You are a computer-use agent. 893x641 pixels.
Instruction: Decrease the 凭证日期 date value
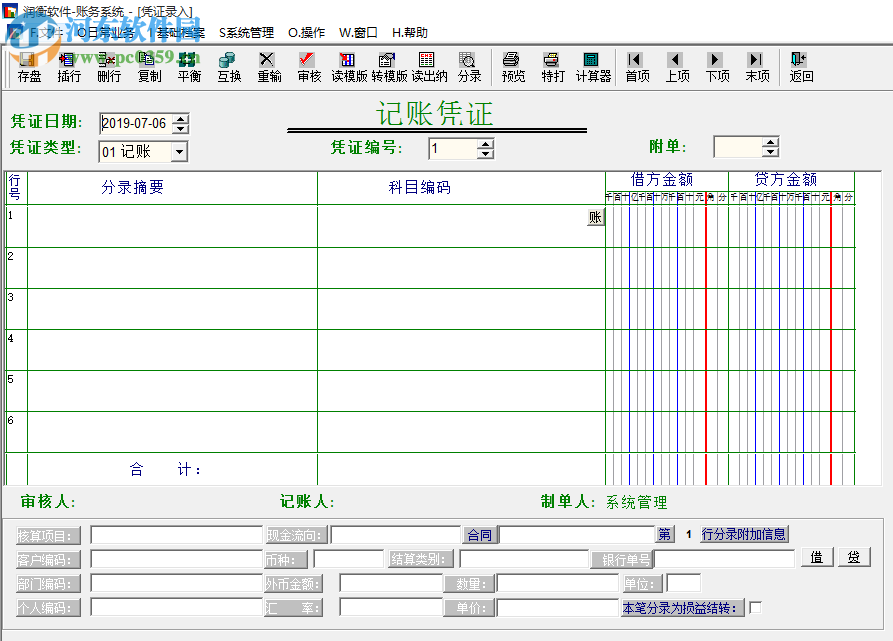tap(181, 128)
